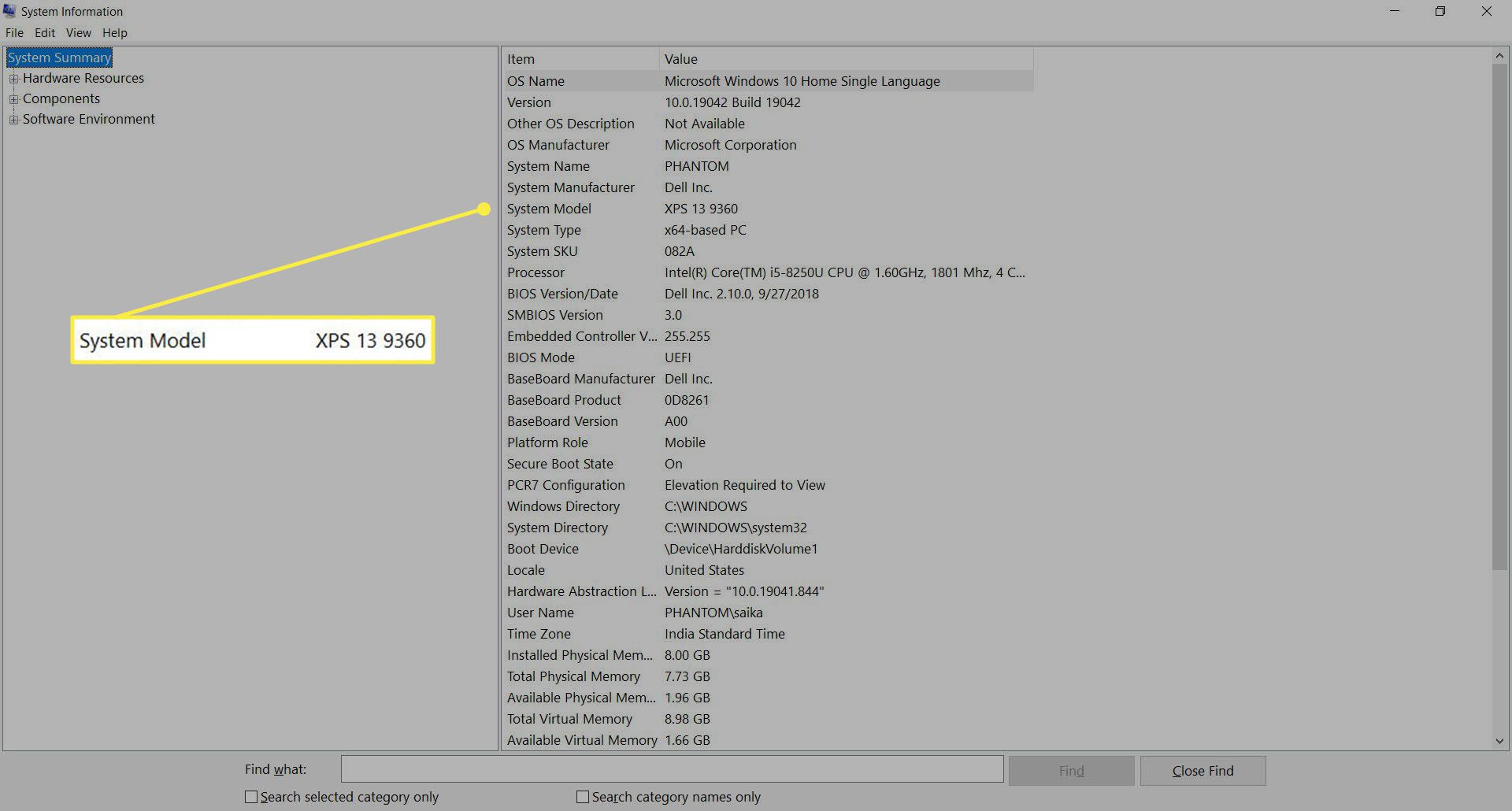Select Components tree label

[61, 98]
